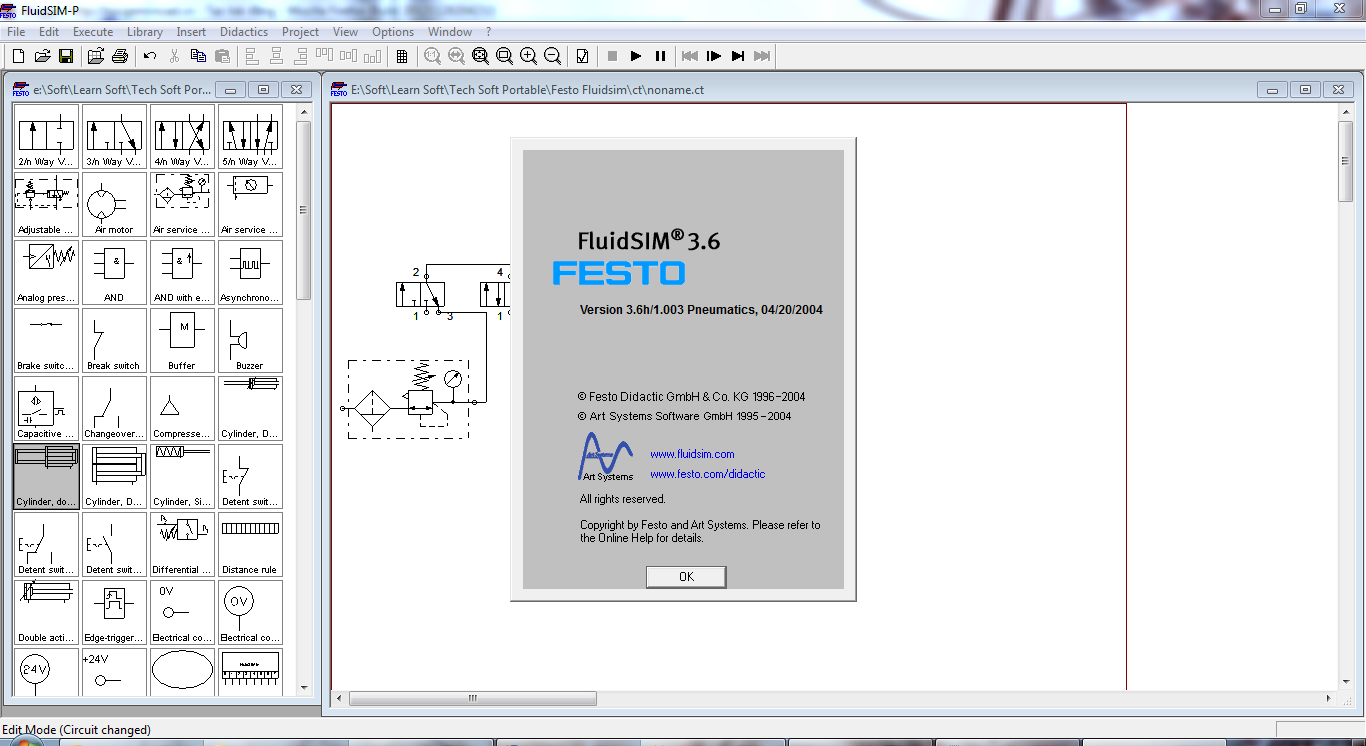
Task: Open the Options menu
Action: coord(393,32)
